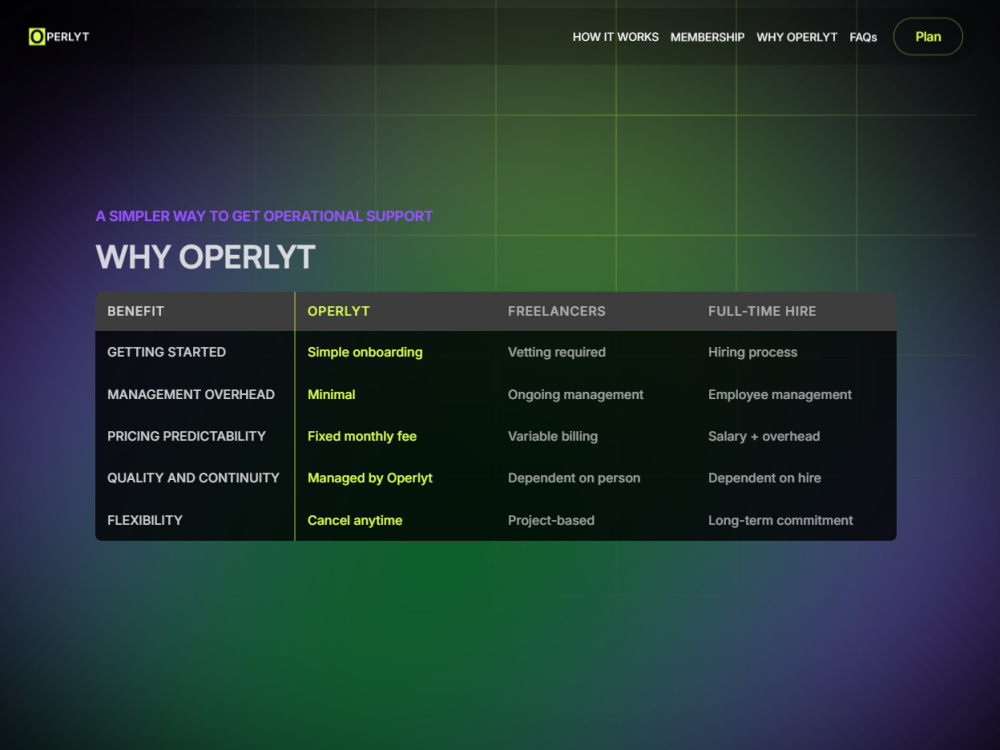
Task: Select the MANAGEMENT OVERHEAD row label
Action: (191, 394)
